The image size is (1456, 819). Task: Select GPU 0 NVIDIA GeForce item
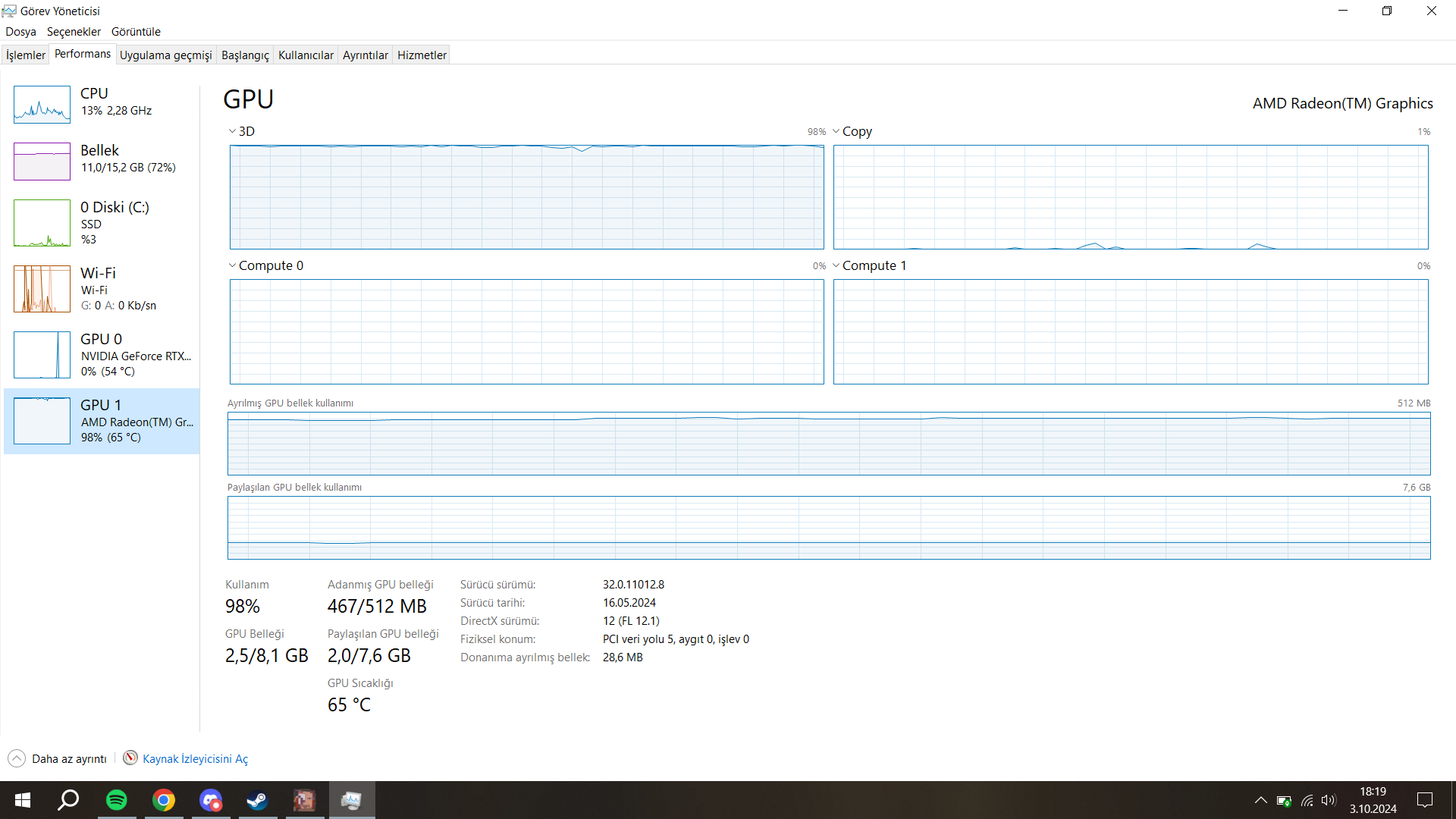click(x=102, y=355)
